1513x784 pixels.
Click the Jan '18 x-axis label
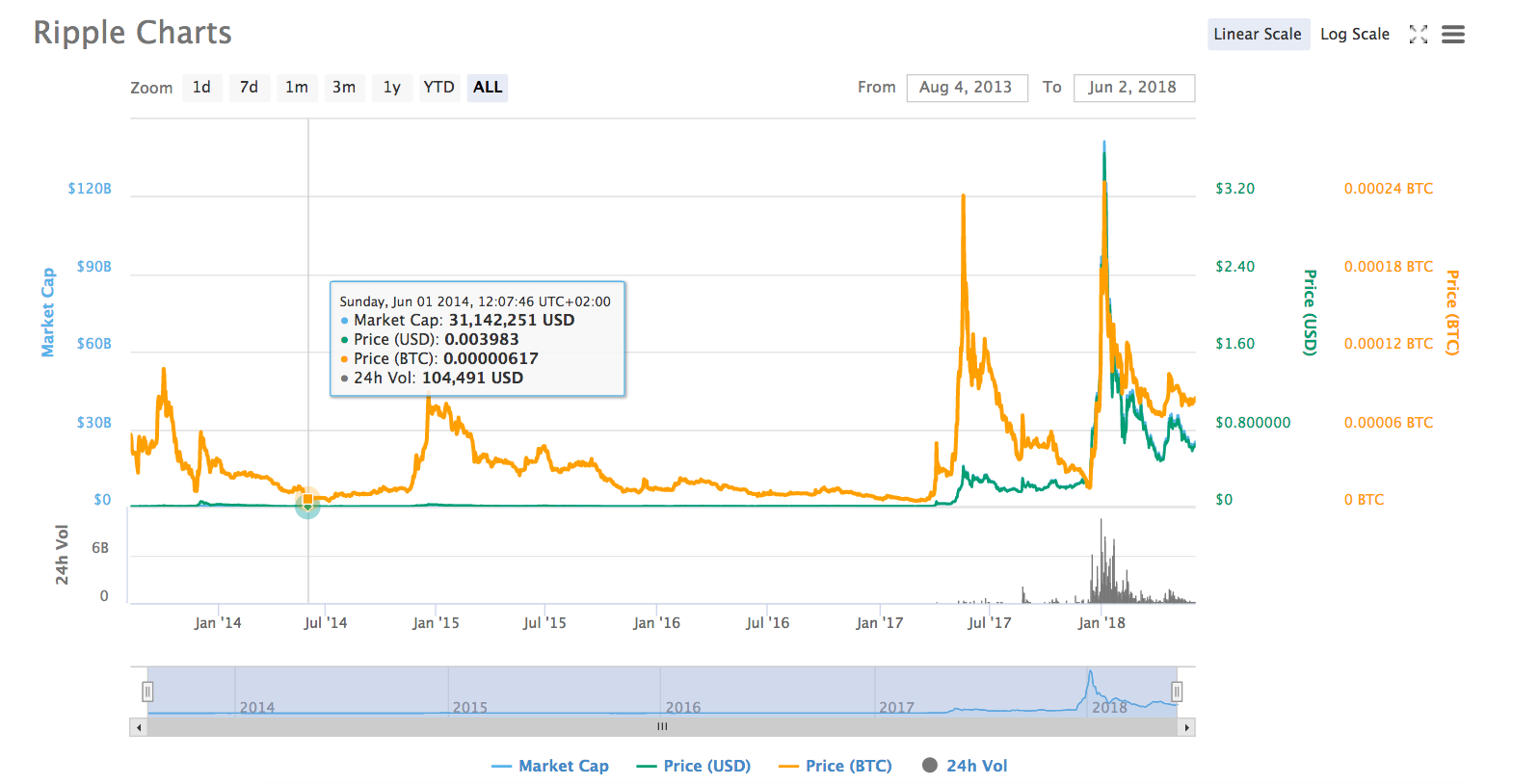point(1102,623)
